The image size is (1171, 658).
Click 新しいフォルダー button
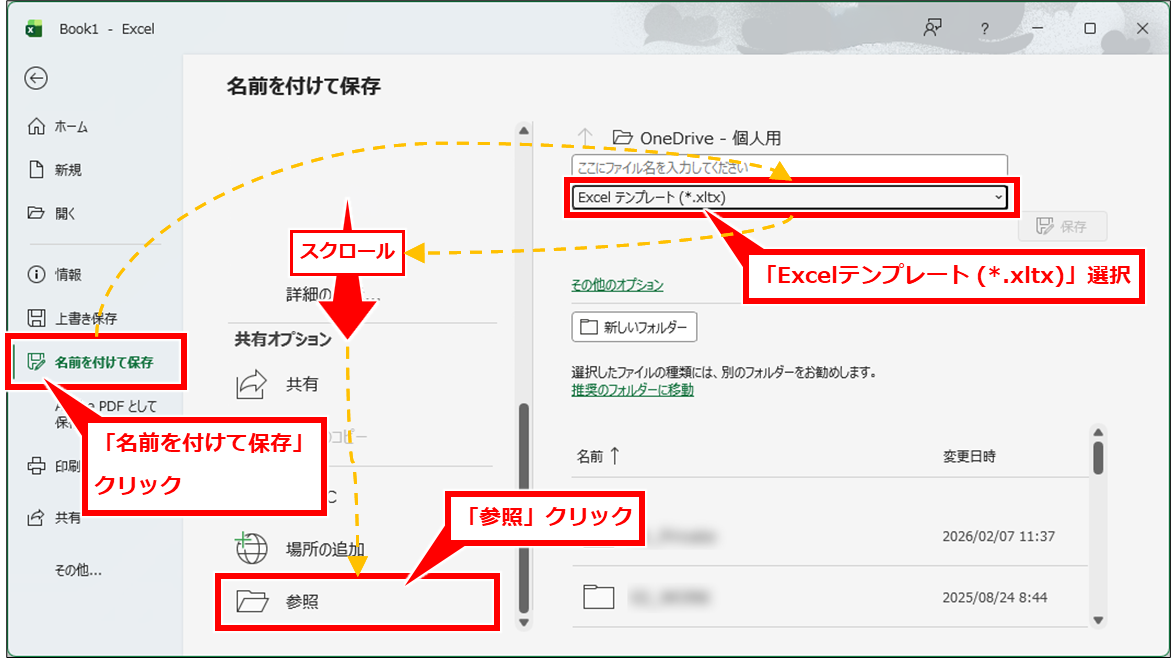pos(634,327)
